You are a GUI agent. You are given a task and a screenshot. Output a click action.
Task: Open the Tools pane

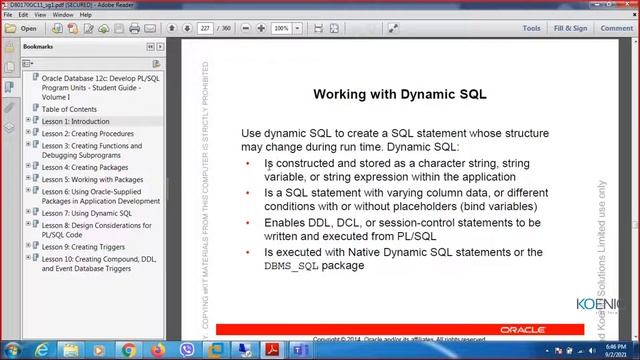(x=531, y=28)
